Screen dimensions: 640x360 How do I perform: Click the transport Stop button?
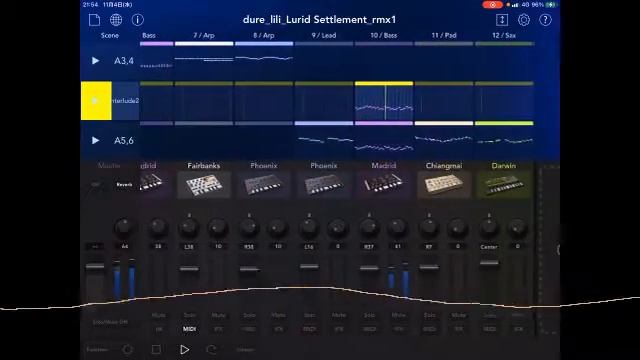click(x=156, y=349)
